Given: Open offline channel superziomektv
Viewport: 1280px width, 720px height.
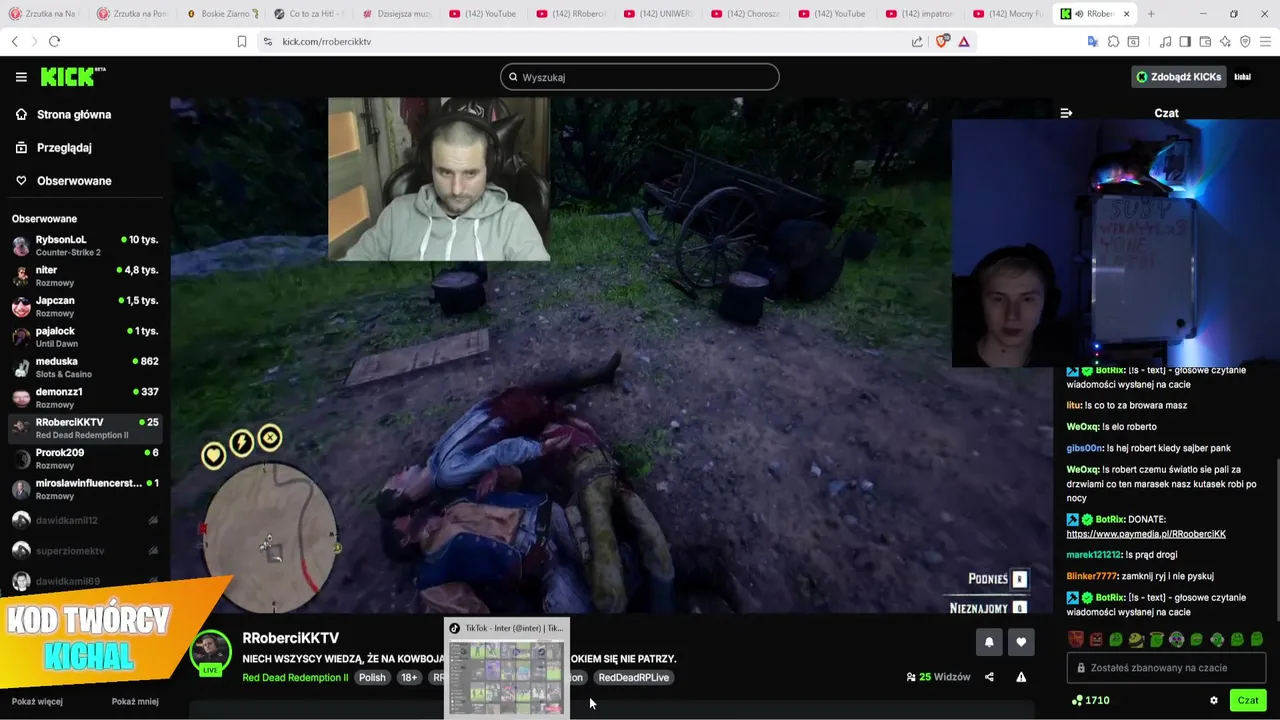Looking at the screenshot, I should (85, 551).
